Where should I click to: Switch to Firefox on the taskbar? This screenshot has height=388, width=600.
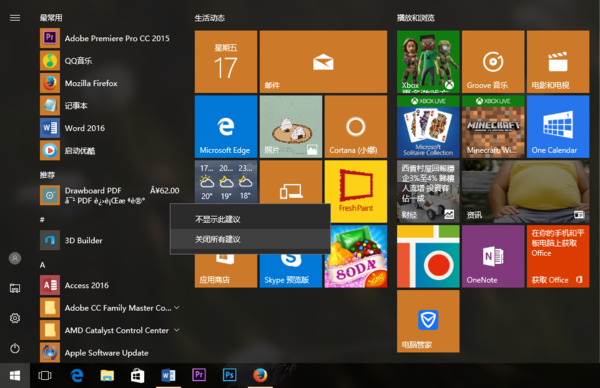coord(260,376)
